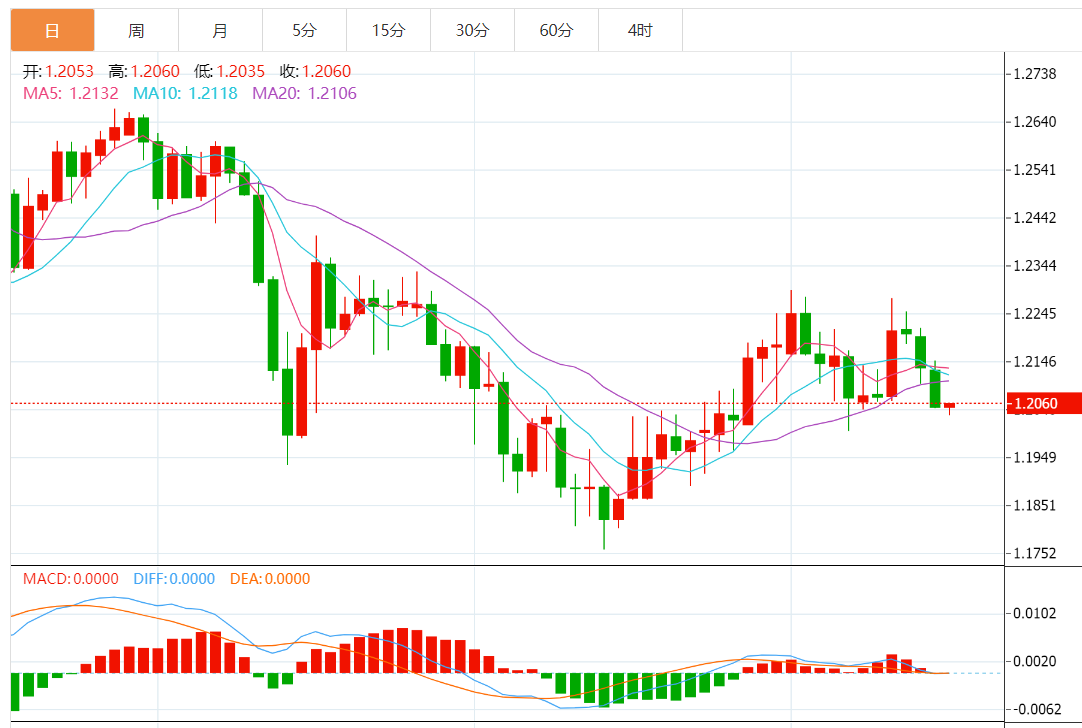This screenshot has width=1082, height=728.
Task: Click the red 1.2060 current price tag
Action: click(x=1044, y=404)
